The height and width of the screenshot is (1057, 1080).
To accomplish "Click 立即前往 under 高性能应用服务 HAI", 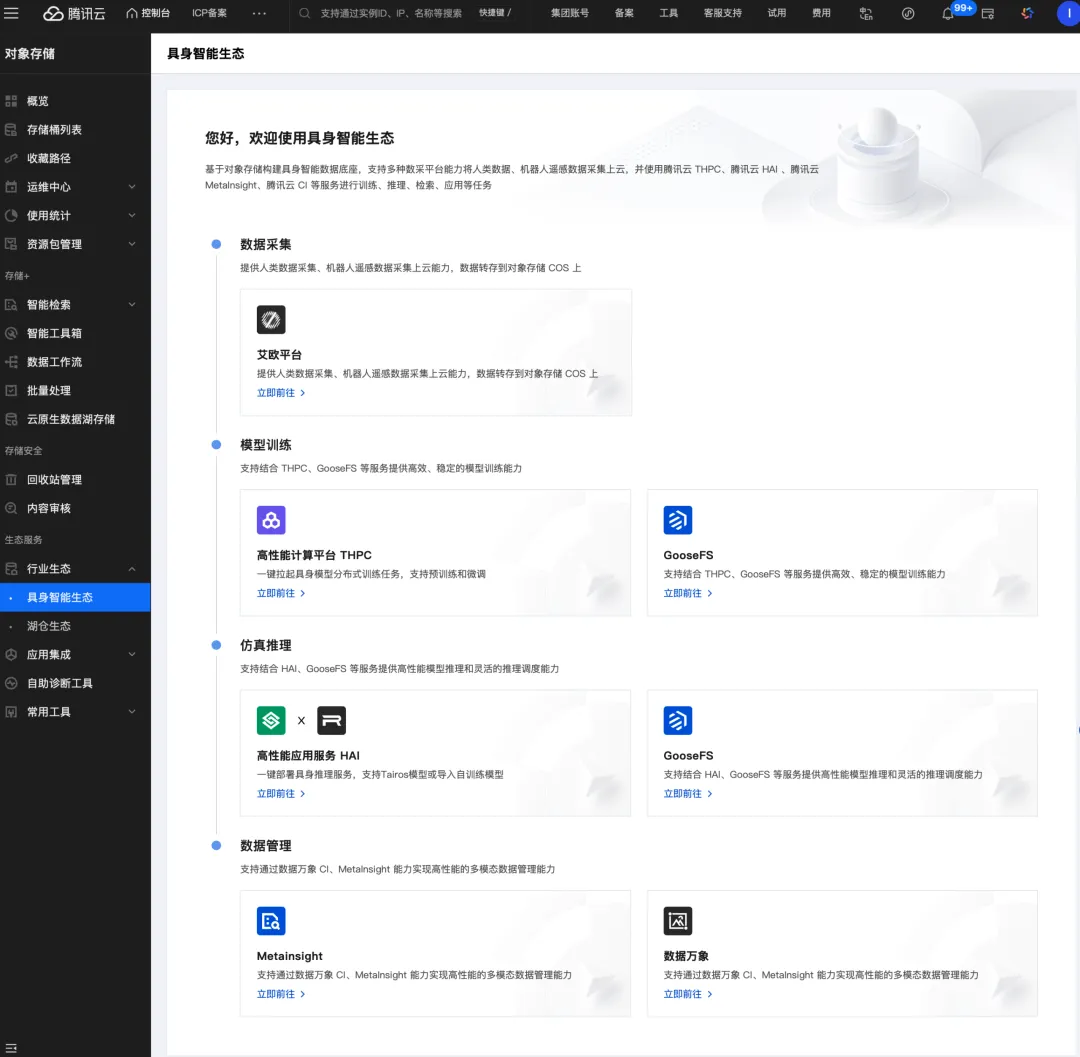I will click(x=281, y=793).
